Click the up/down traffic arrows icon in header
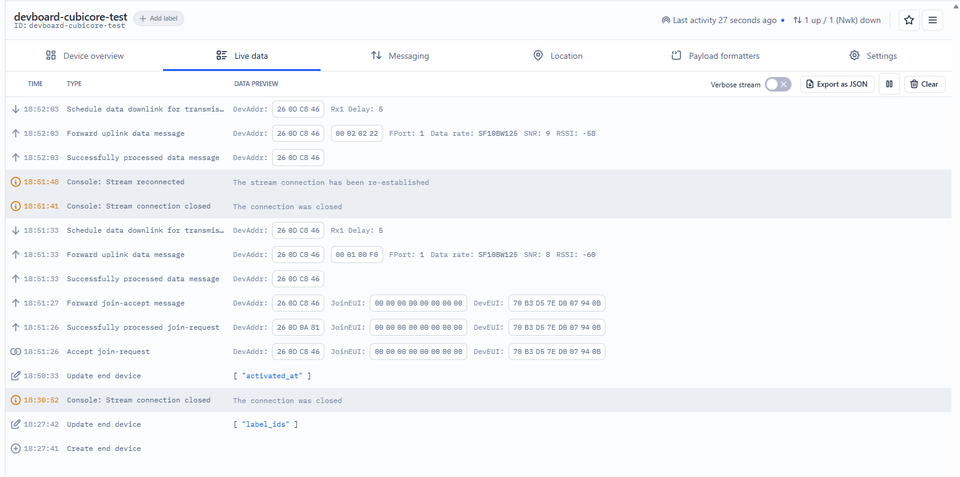Screen dimensions: 960x477 click(797, 20)
